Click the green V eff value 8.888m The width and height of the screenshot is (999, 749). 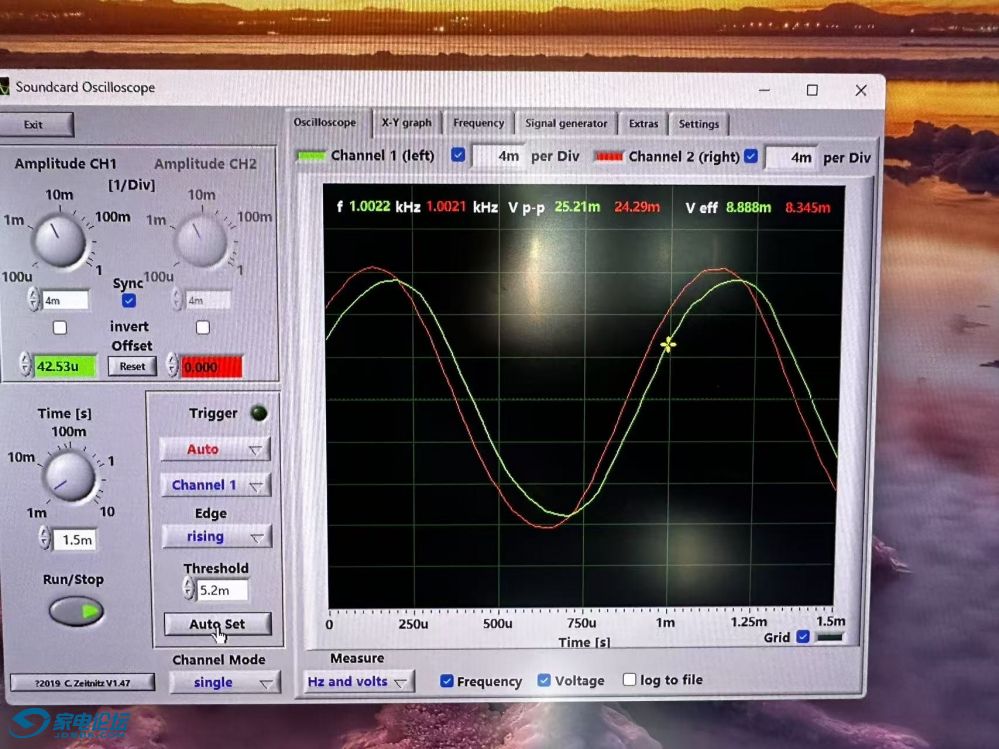[748, 207]
